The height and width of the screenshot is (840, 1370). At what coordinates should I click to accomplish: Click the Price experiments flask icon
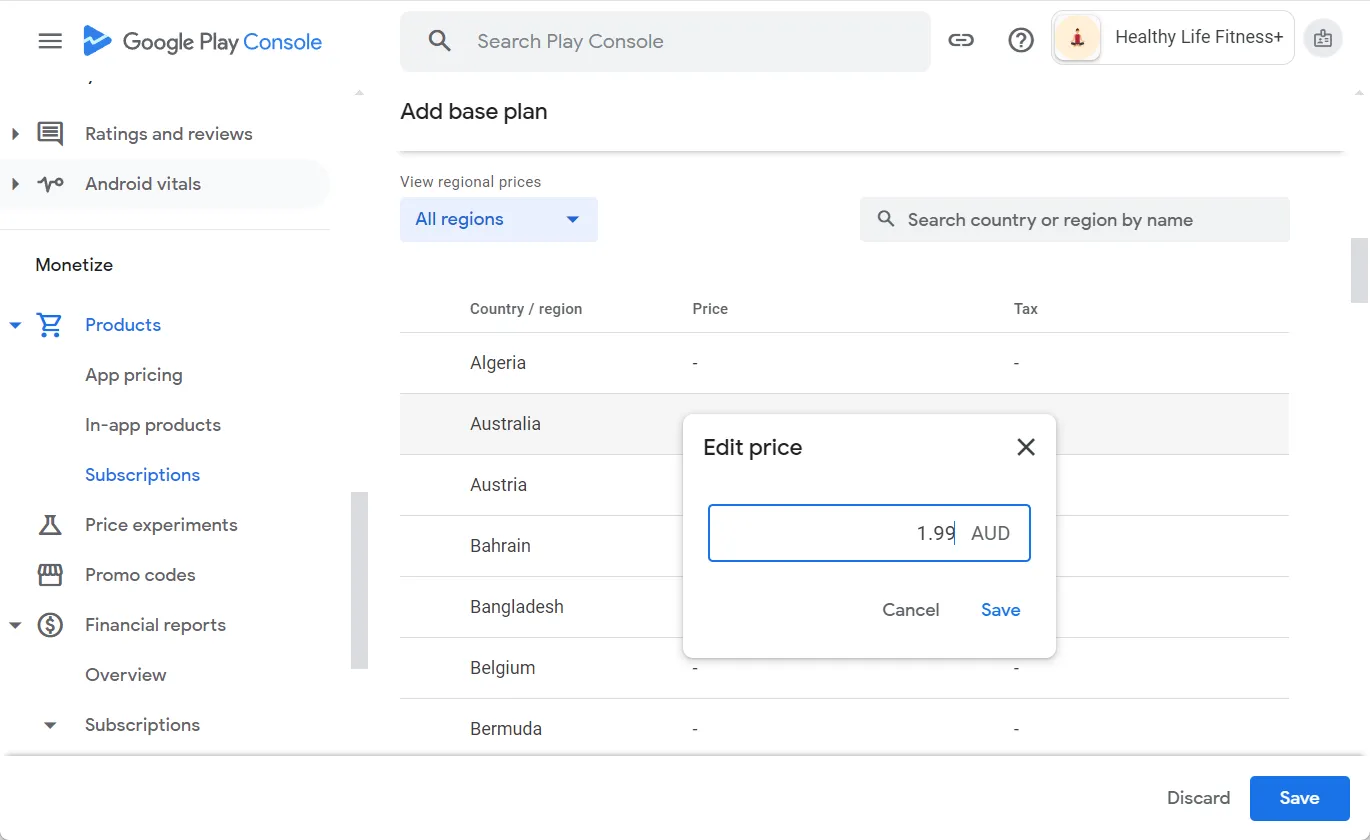click(x=47, y=524)
